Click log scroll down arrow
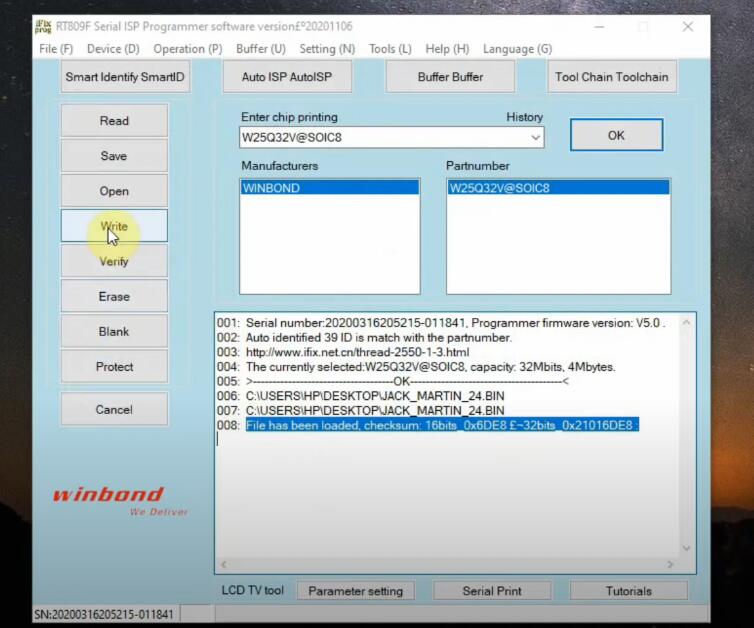This screenshot has height=628, width=754. 686,548
